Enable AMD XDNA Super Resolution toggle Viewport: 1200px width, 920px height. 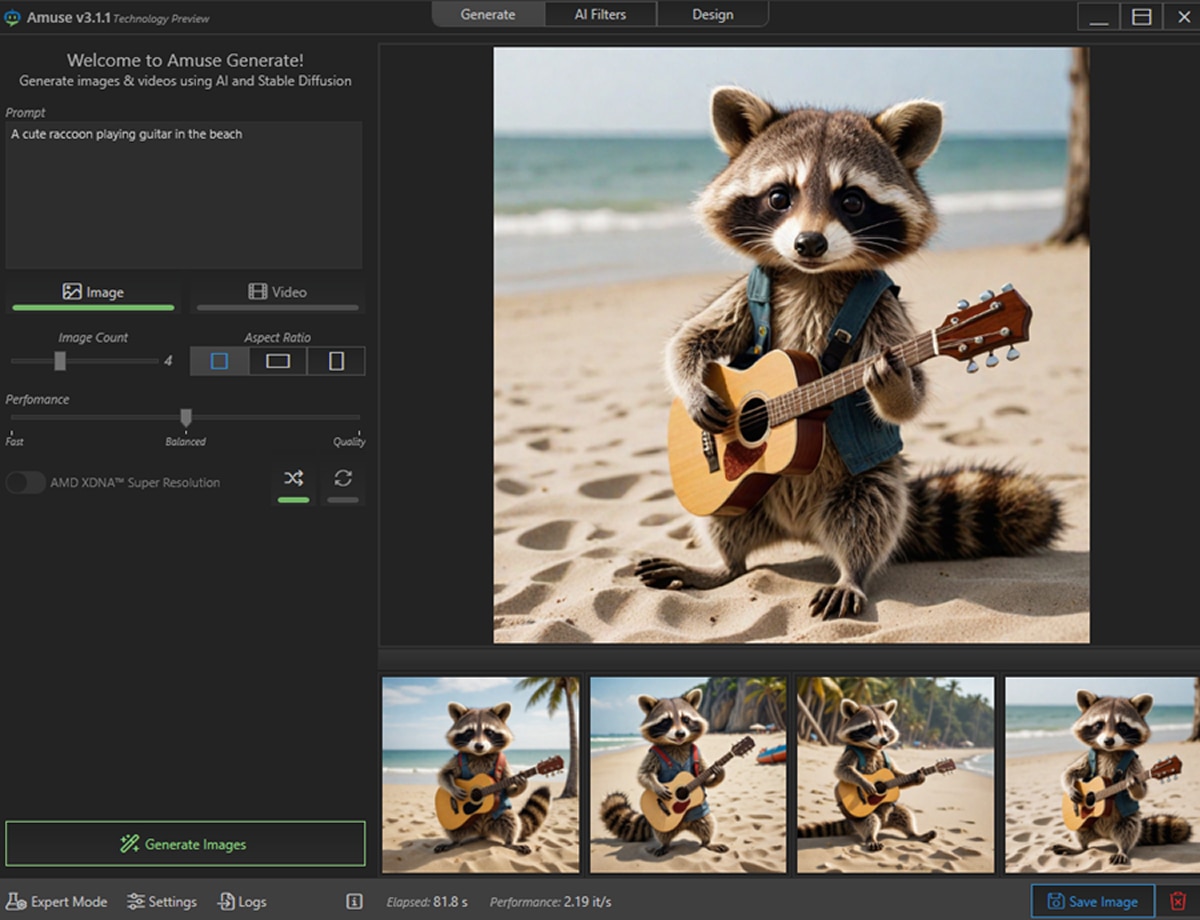coord(25,483)
